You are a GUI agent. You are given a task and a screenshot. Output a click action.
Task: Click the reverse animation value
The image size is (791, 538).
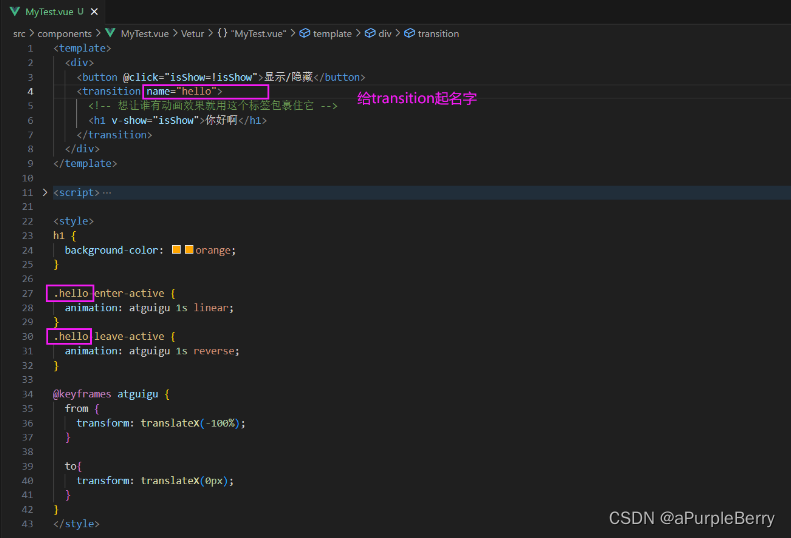point(214,351)
